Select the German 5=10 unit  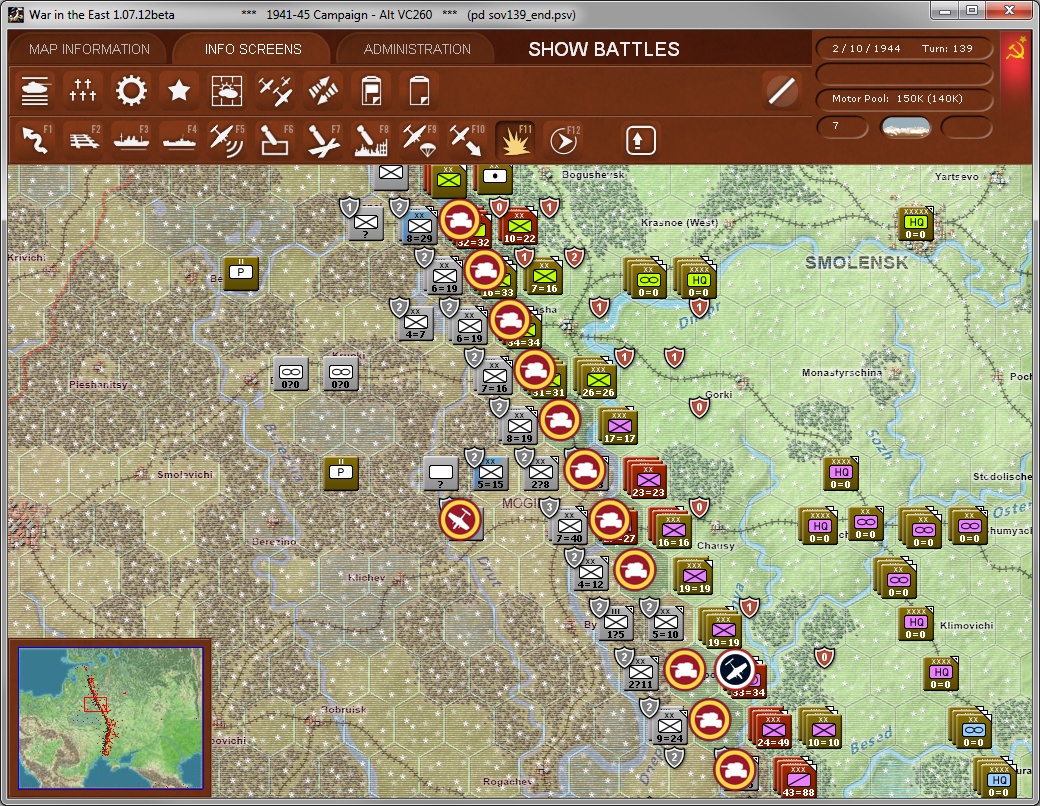[665, 624]
